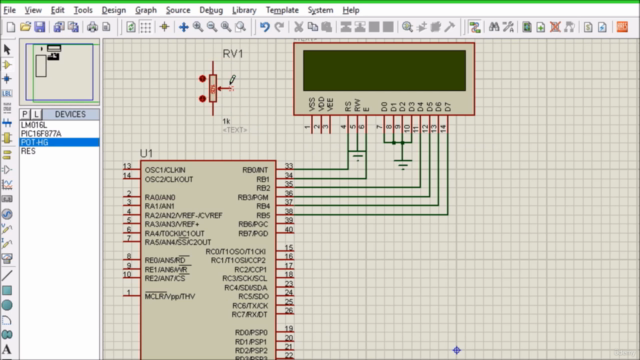Switch to Graph mode
The height and width of the screenshot is (360, 640).
click(x=7, y=184)
